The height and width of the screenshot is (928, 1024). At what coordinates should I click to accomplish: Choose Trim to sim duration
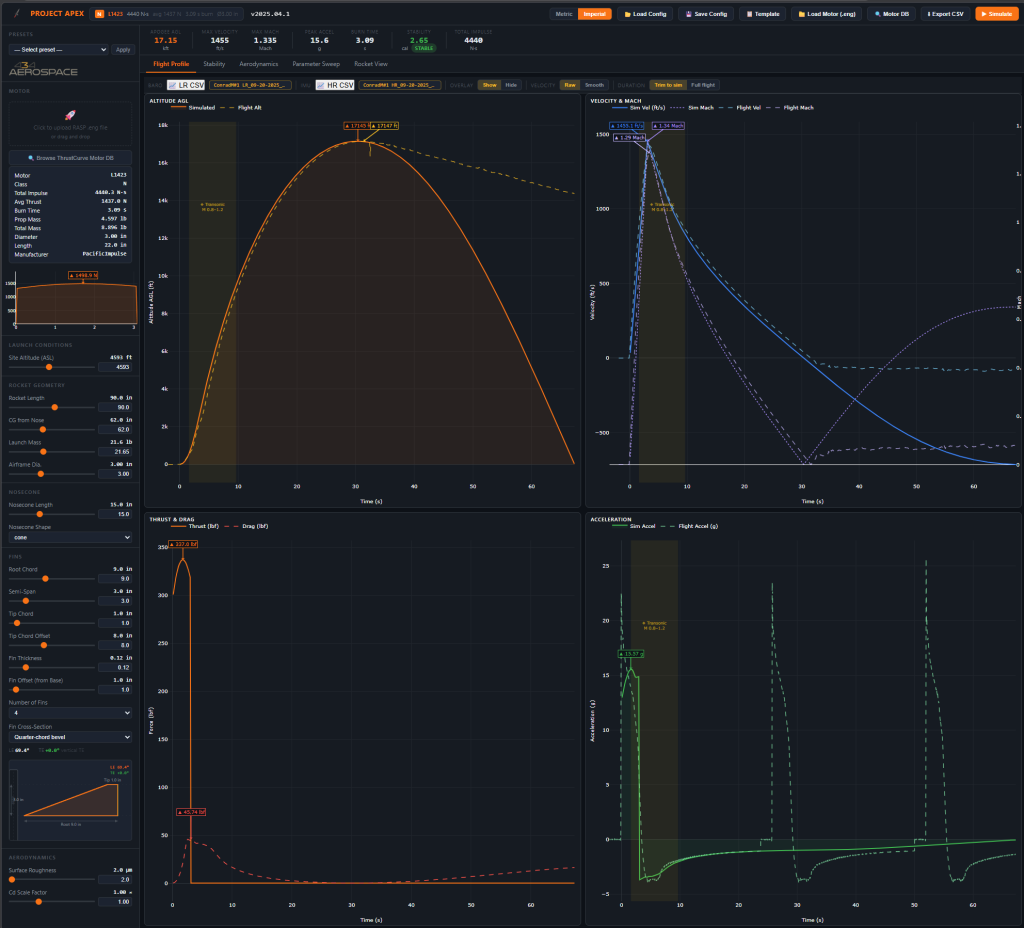click(x=668, y=85)
